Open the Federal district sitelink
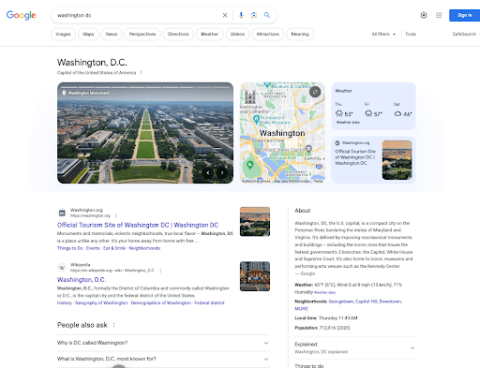 point(209,303)
